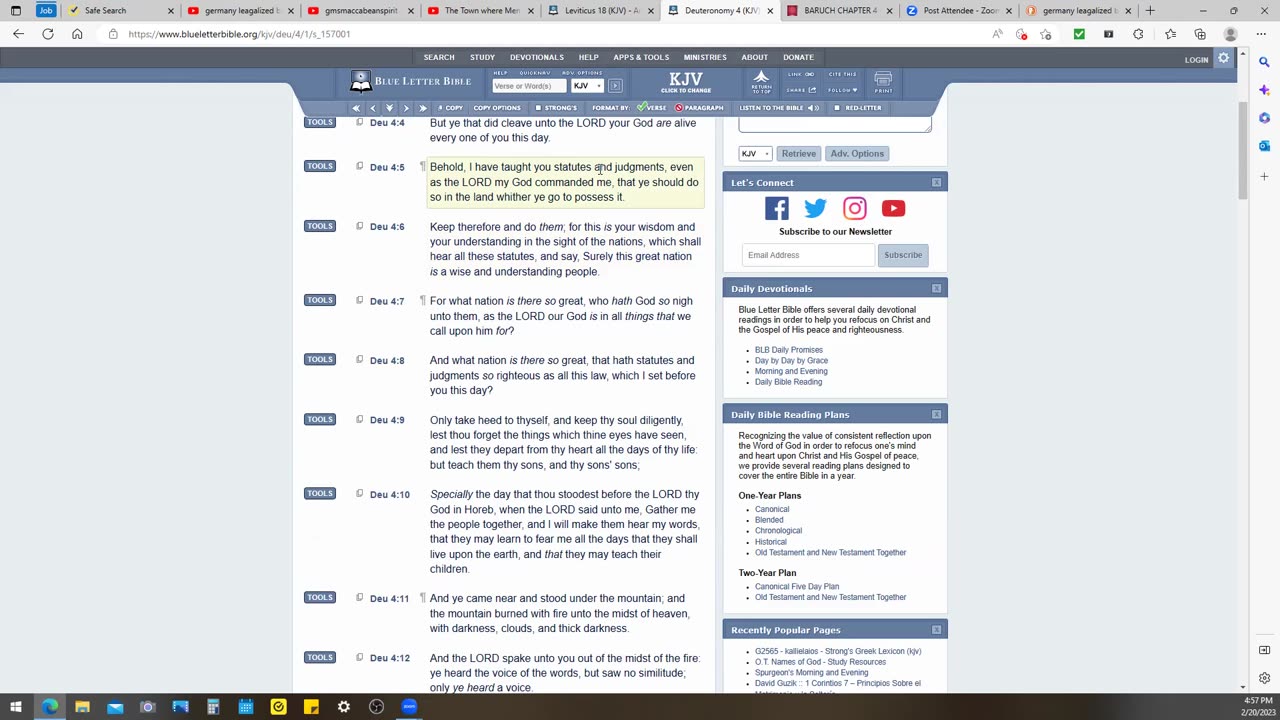Expand TOOLS for verse Deu 4:5
The image size is (1280, 720).
point(320,166)
